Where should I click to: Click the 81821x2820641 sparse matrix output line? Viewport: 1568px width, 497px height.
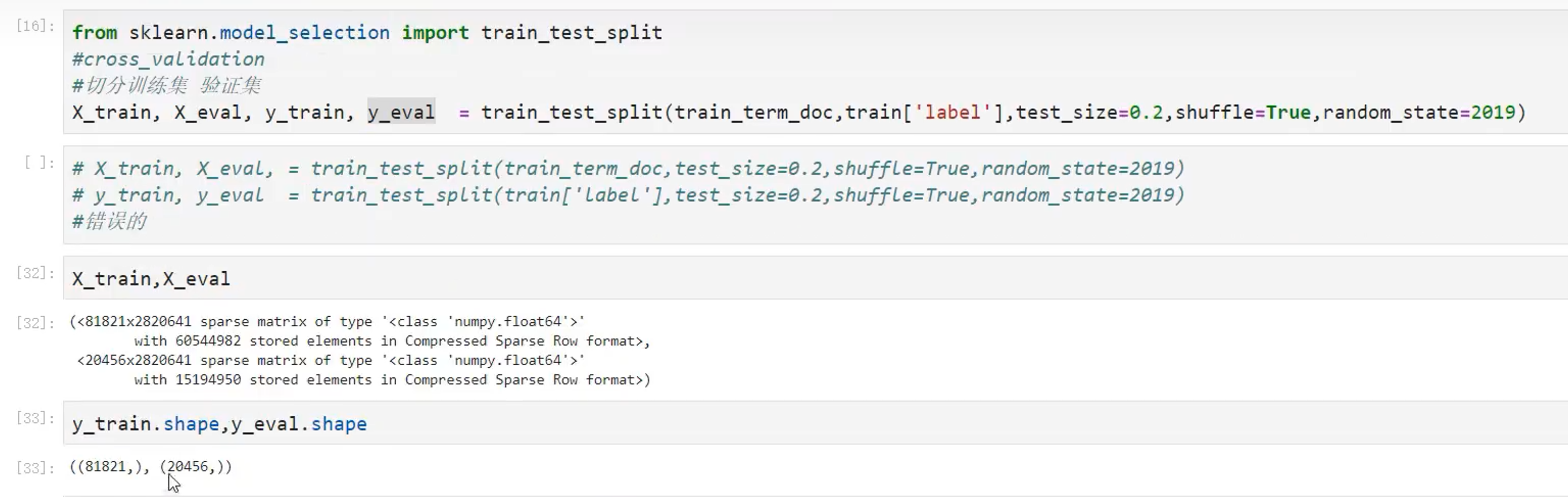coord(329,321)
